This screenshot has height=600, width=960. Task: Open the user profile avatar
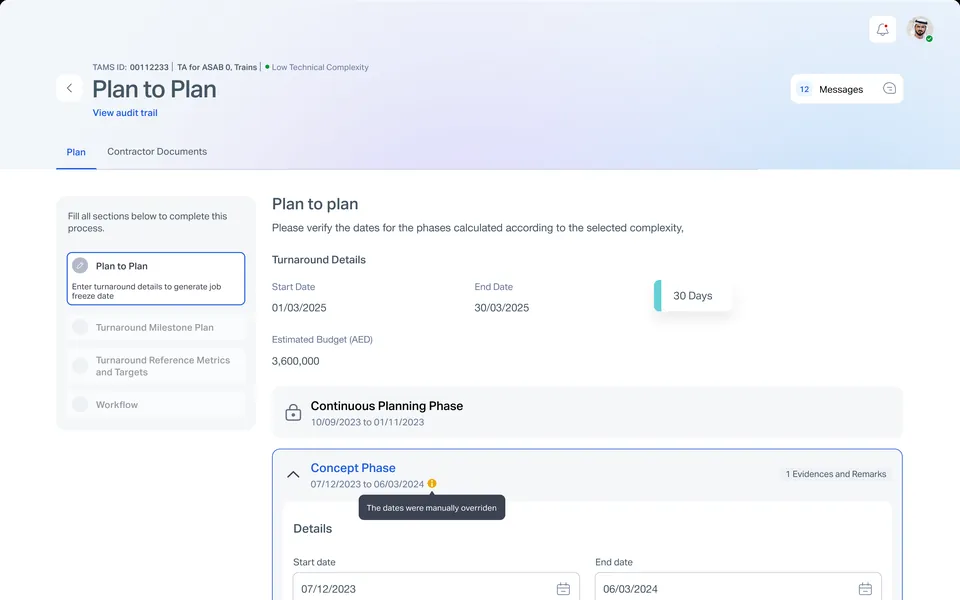pyautogui.click(x=920, y=29)
